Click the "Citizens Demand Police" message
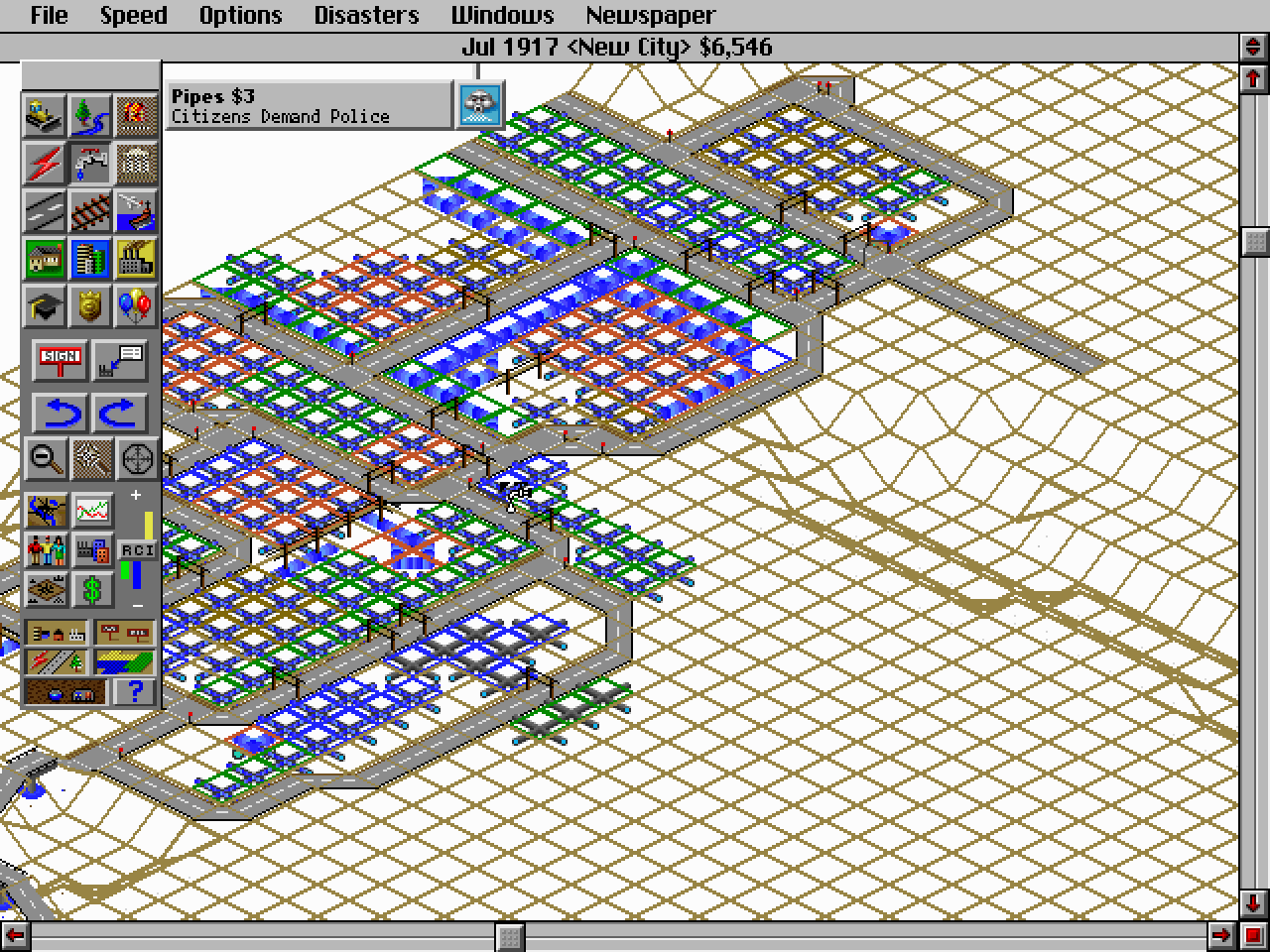Viewport: 1270px width, 952px height. pyautogui.click(x=280, y=116)
